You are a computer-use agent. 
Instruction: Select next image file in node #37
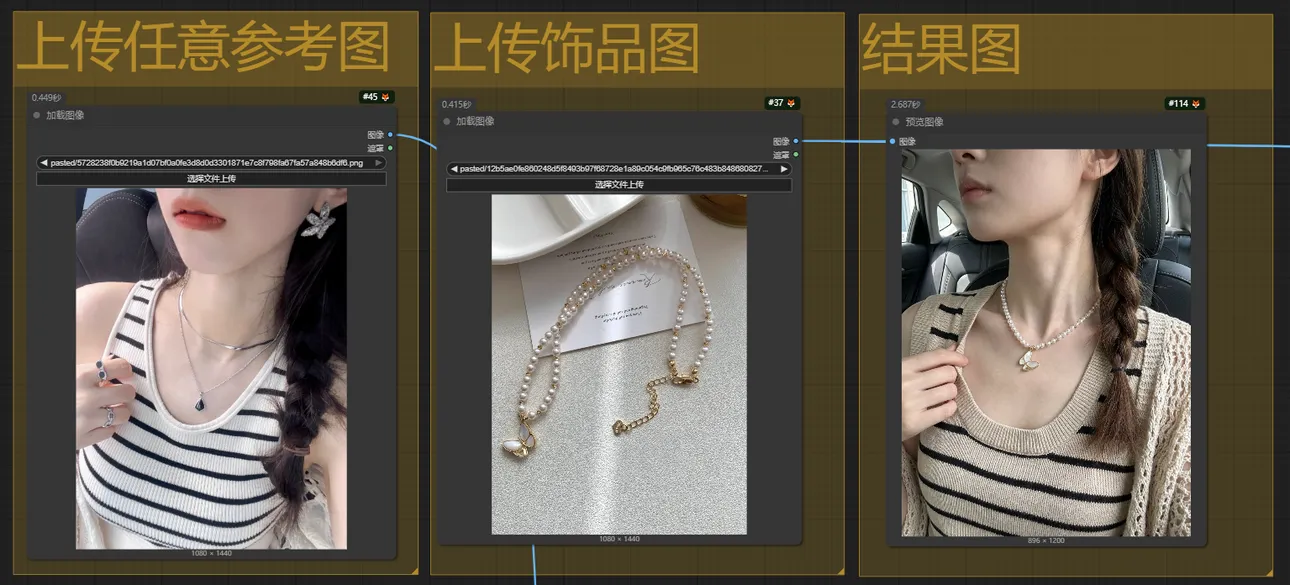784,169
